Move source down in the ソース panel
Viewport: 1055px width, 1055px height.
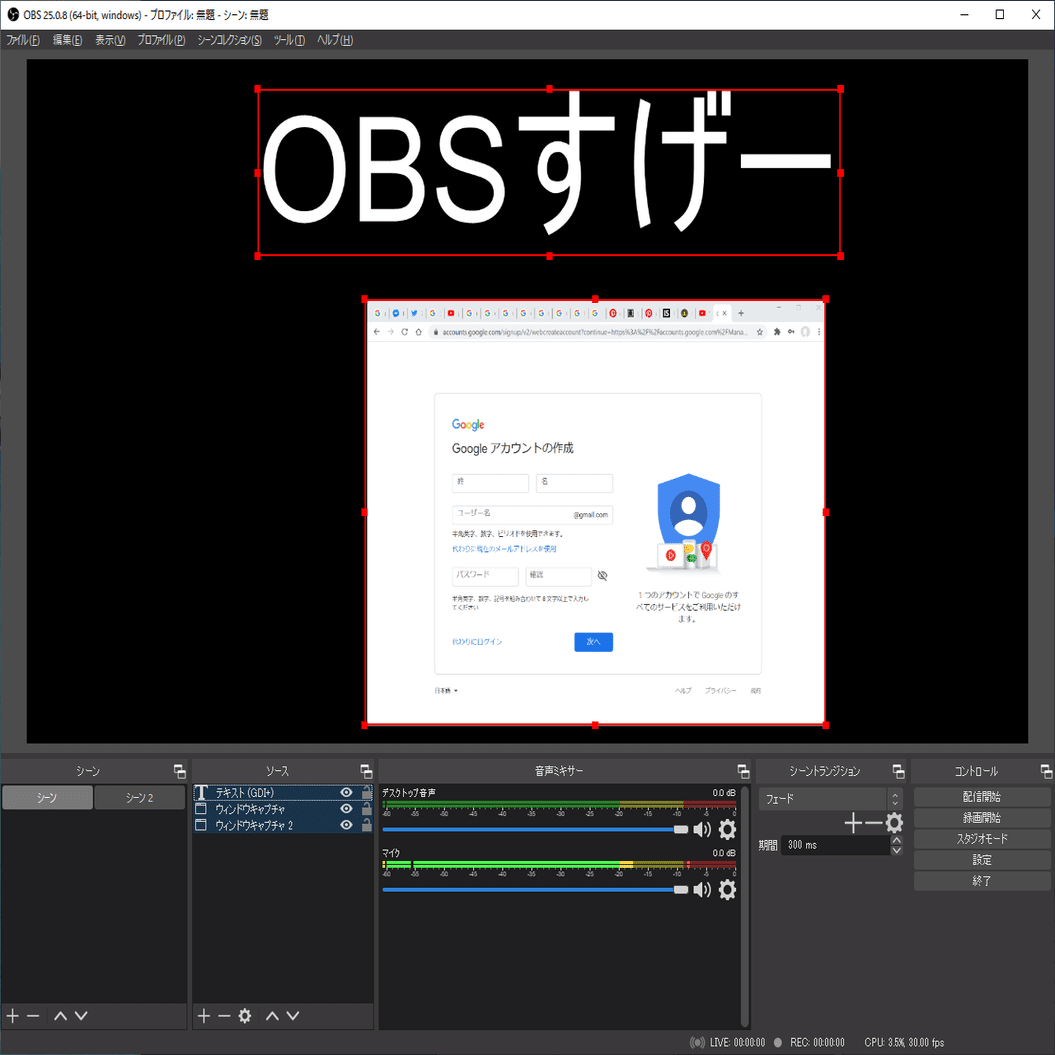click(x=293, y=1015)
